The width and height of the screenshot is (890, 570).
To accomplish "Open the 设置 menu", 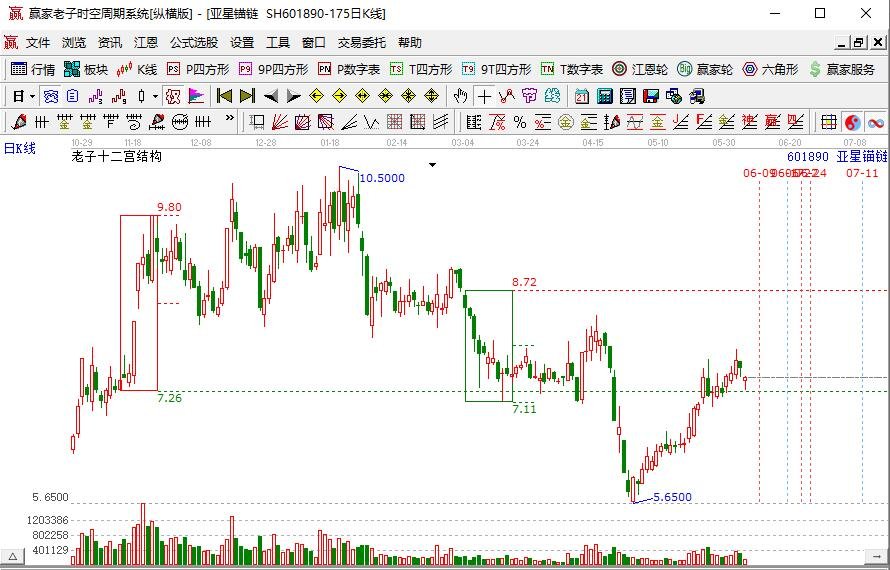I will tap(242, 43).
